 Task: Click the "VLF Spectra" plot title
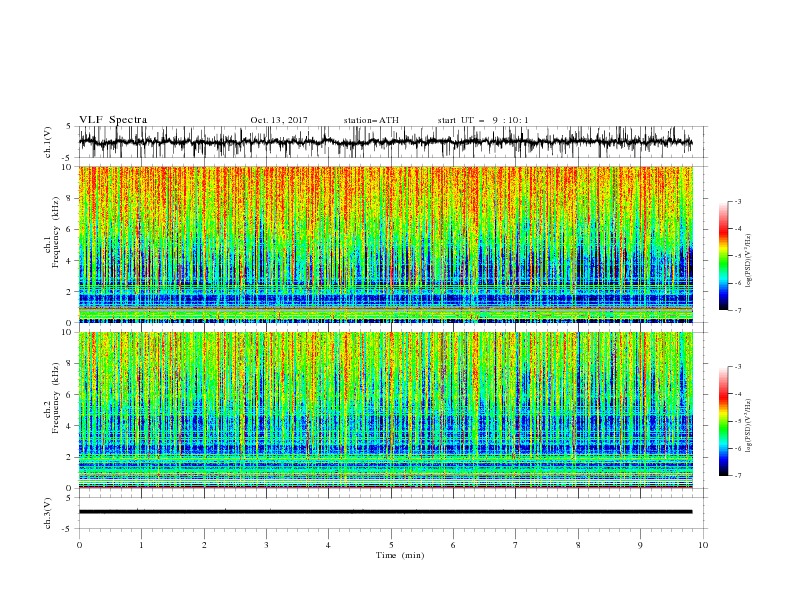coord(113,120)
